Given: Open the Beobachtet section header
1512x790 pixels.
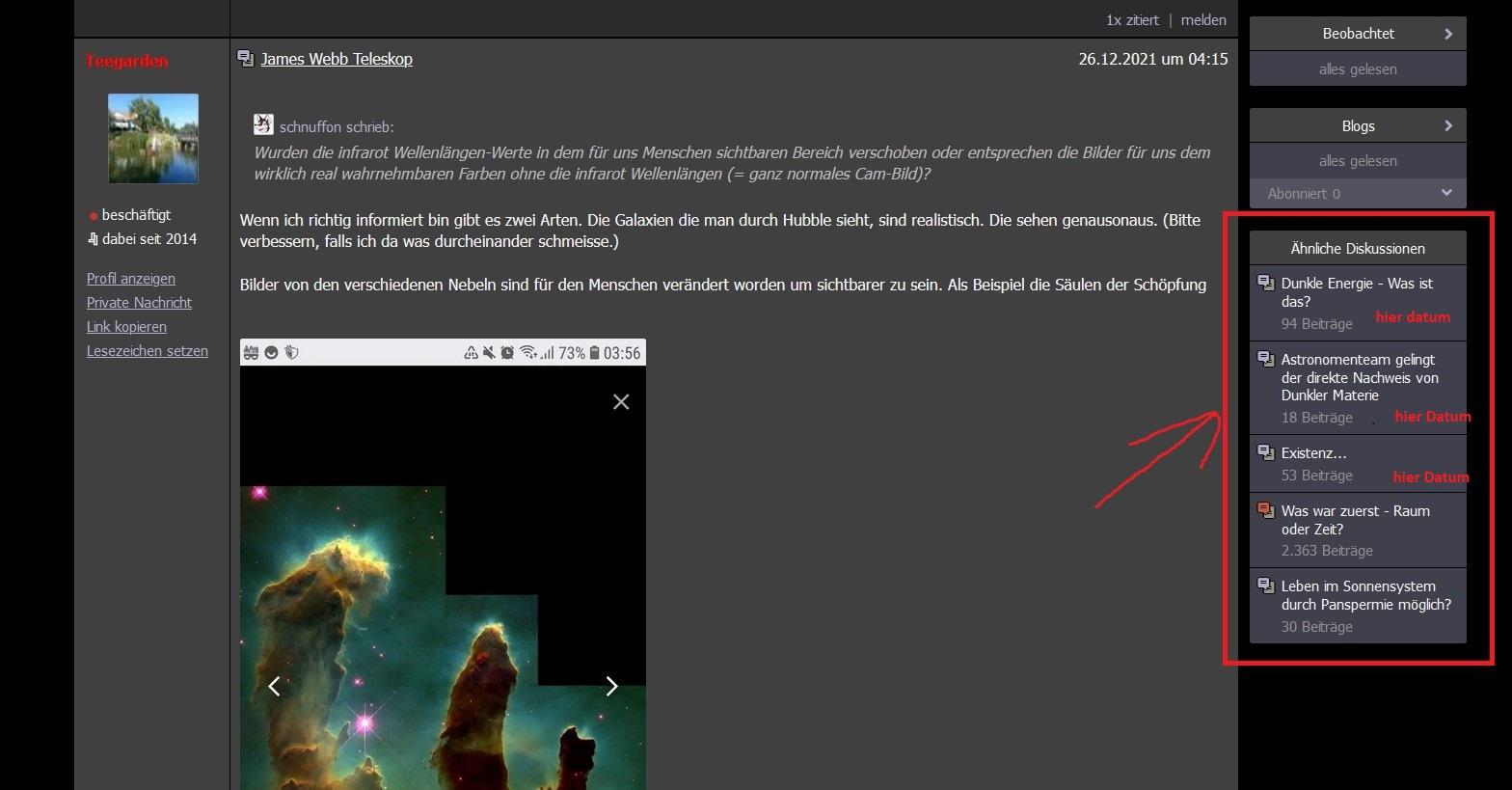Looking at the screenshot, I should coord(1358,34).
